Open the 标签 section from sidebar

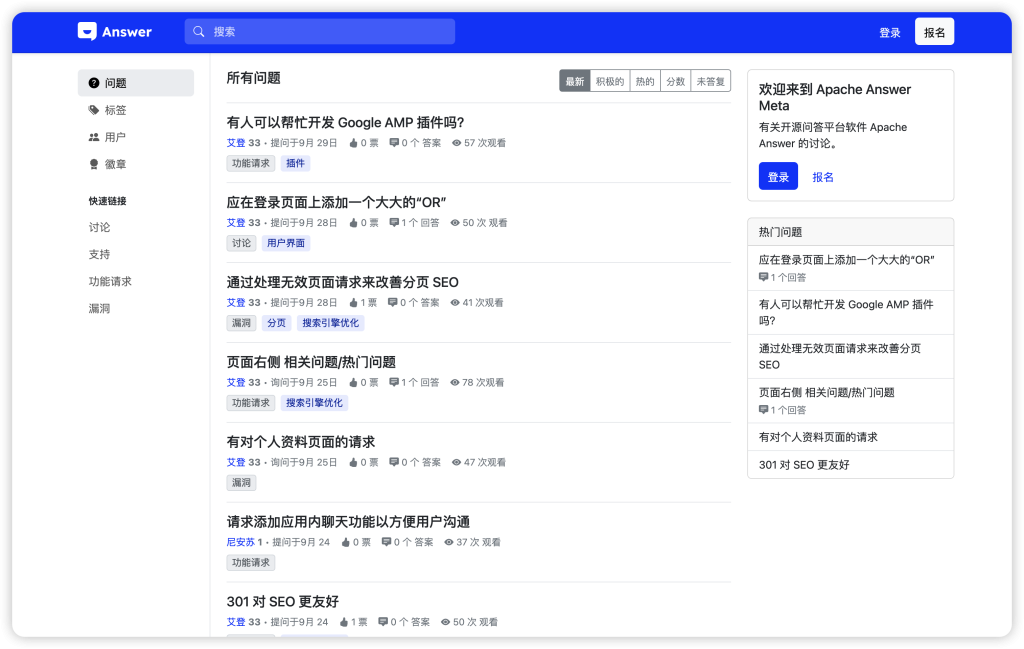pos(94,110)
